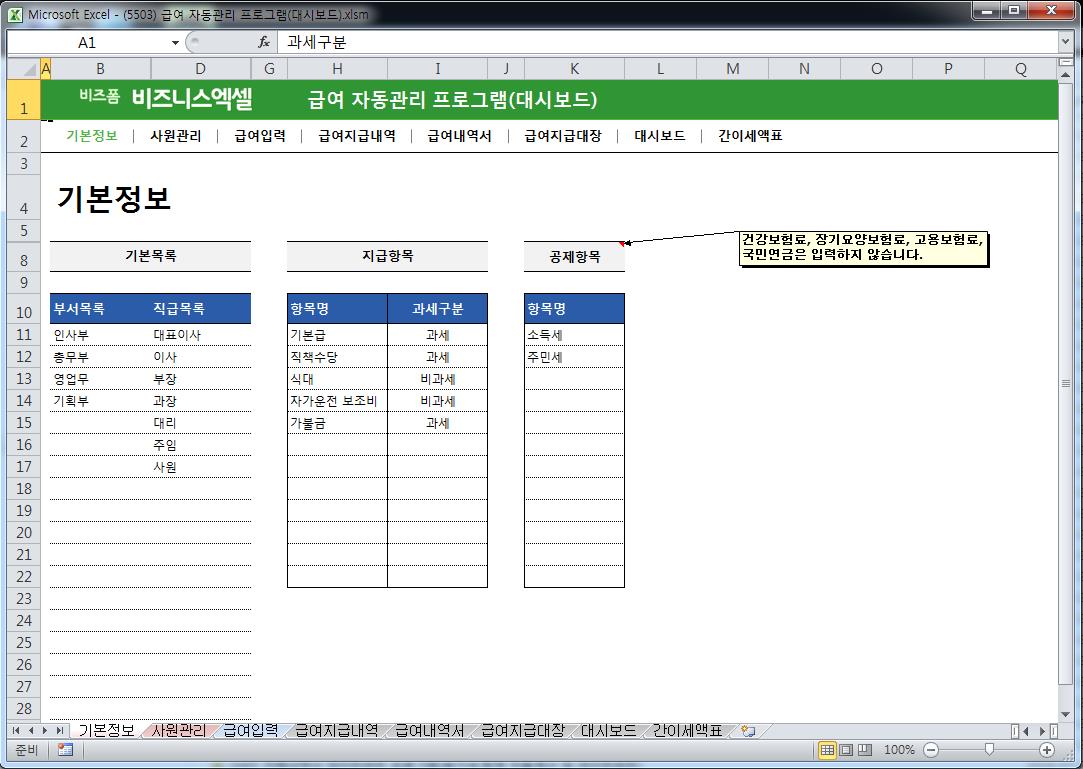
Task: Click the 직책수당 cell
Action: pyautogui.click(x=337, y=357)
